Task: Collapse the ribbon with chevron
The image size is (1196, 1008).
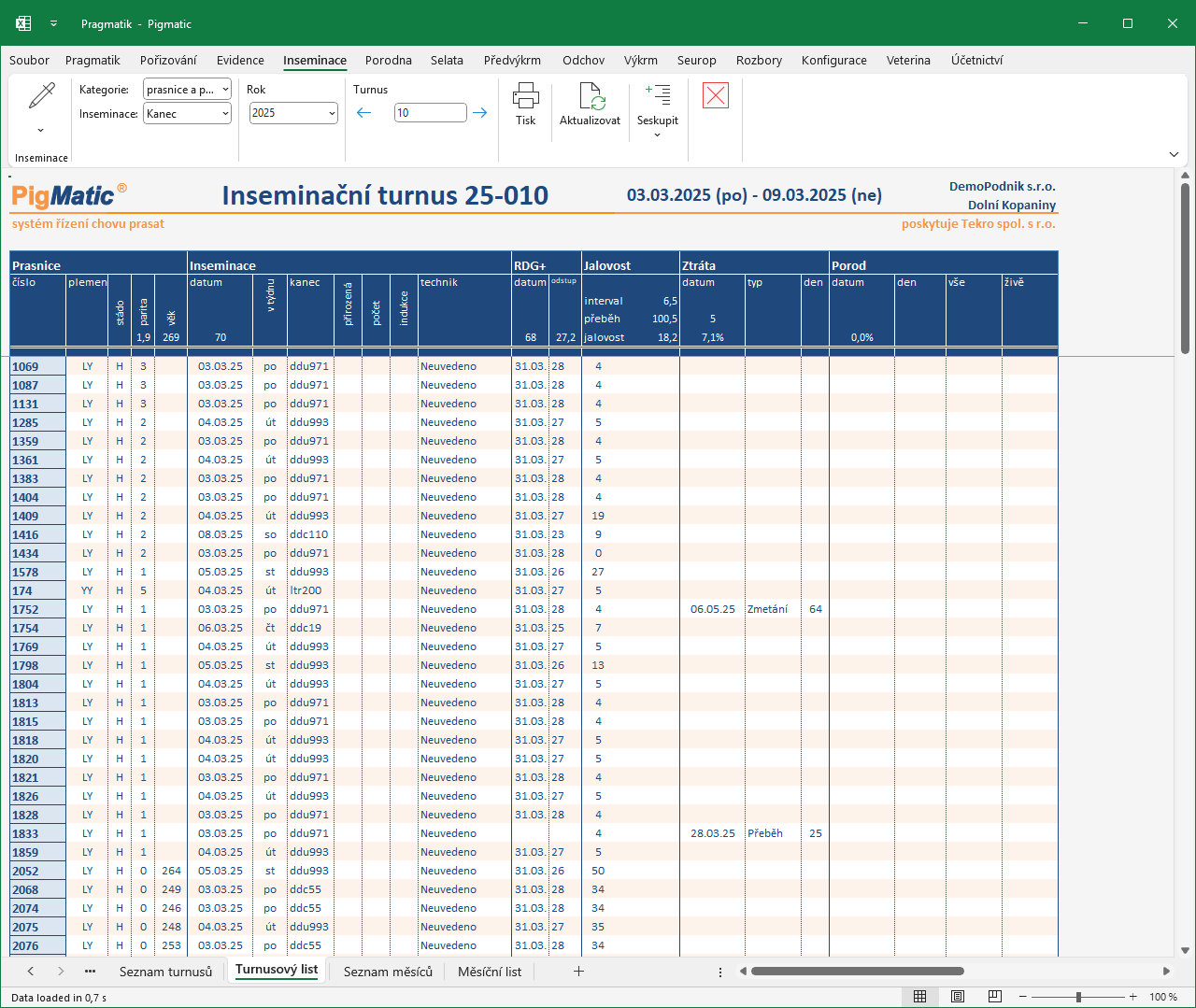Action: click(1174, 154)
